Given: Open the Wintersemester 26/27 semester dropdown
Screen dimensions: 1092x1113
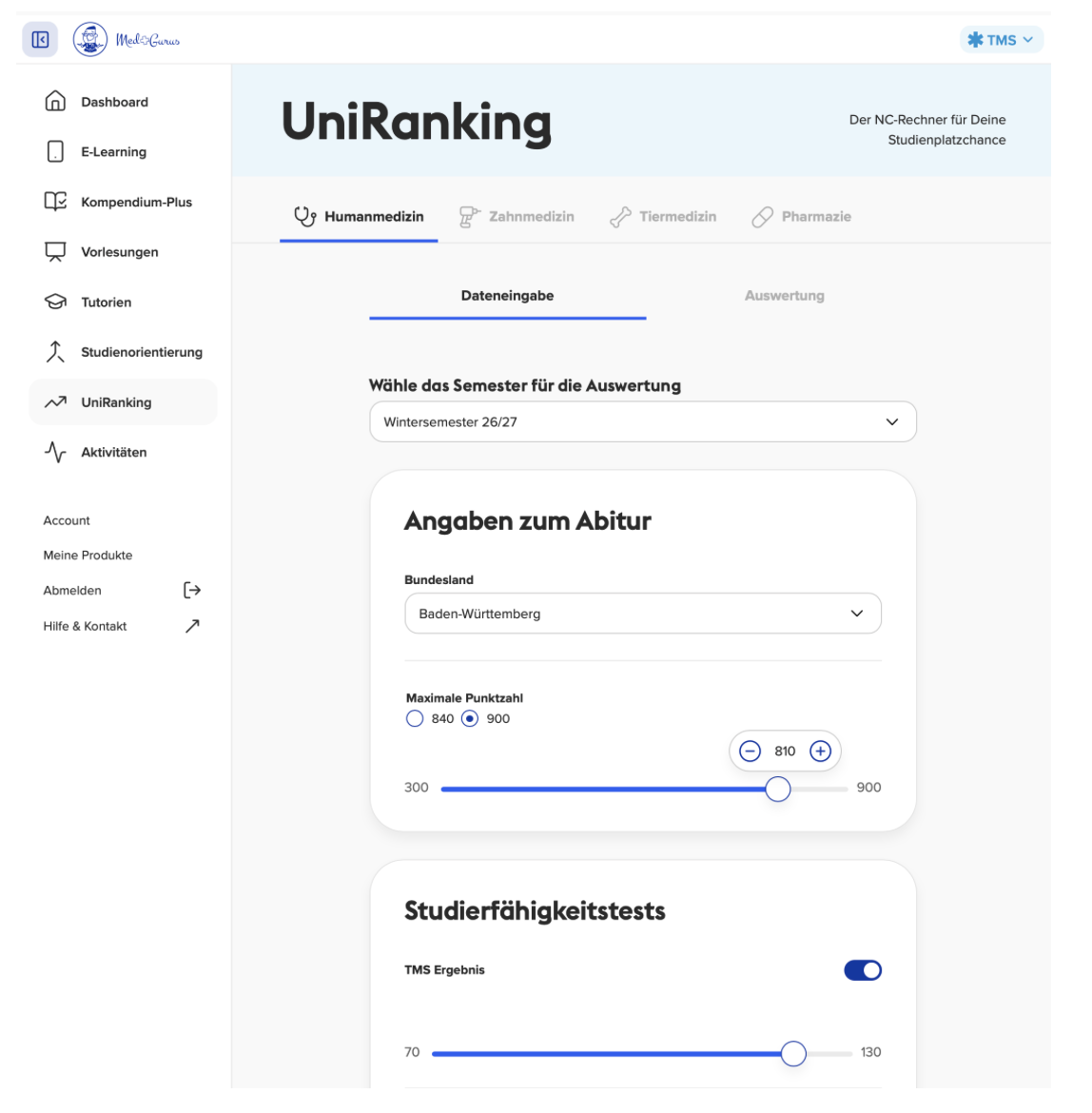Looking at the screenshot, I should point(642,422).
